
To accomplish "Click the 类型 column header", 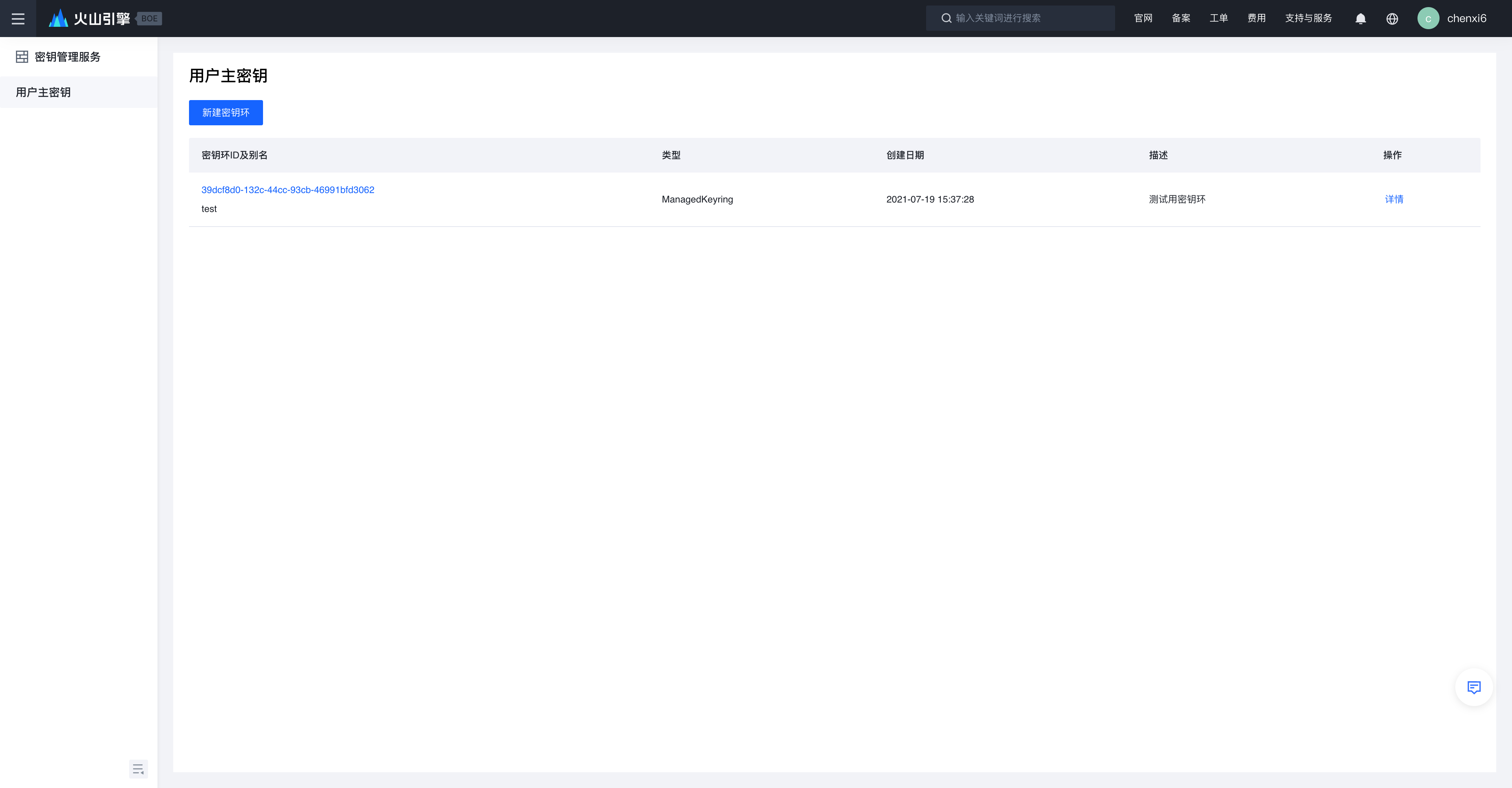I will coord(671,155).
